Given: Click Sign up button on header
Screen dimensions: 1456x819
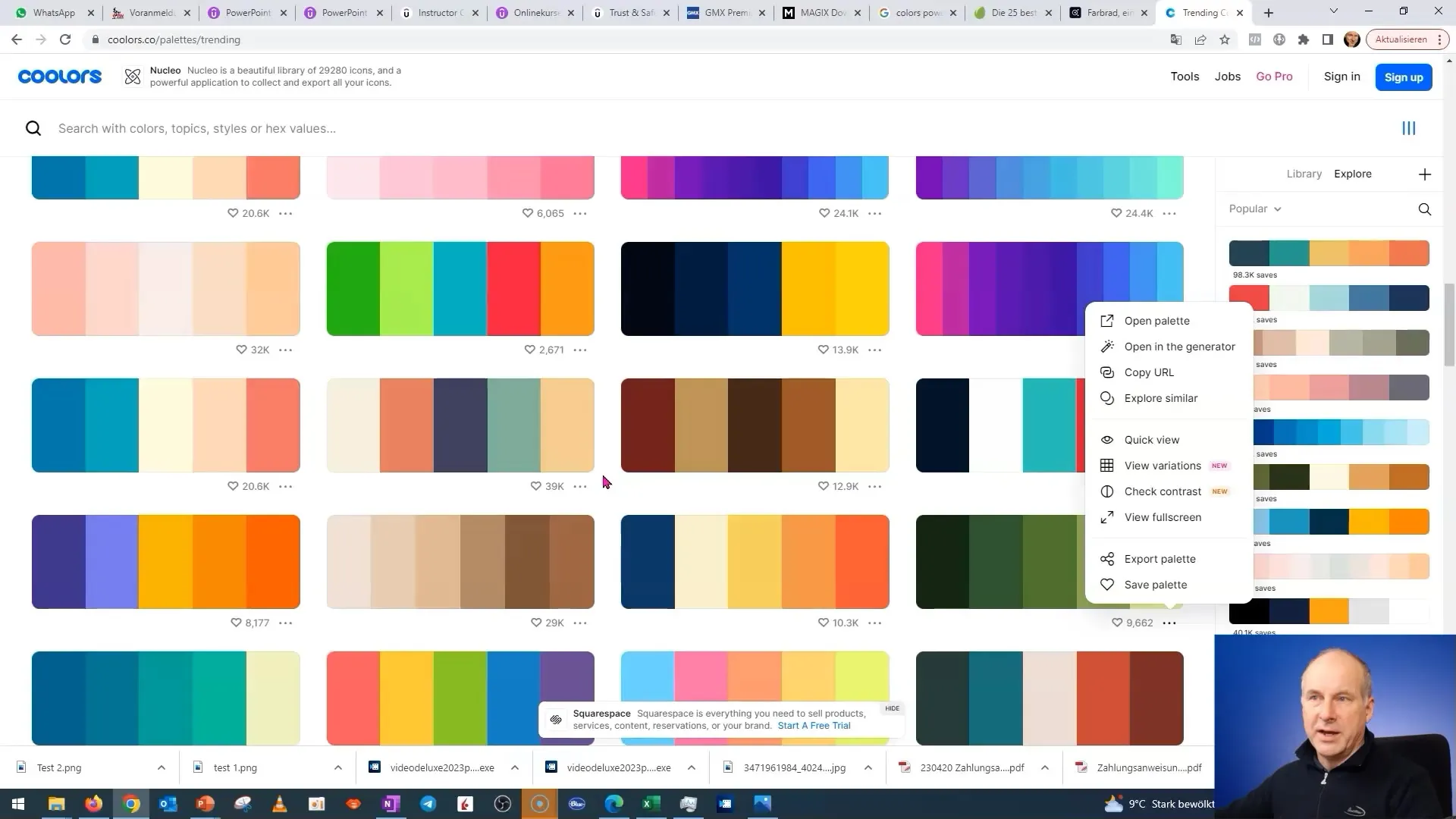Looking at the screenshot, I should (1403, 76).
